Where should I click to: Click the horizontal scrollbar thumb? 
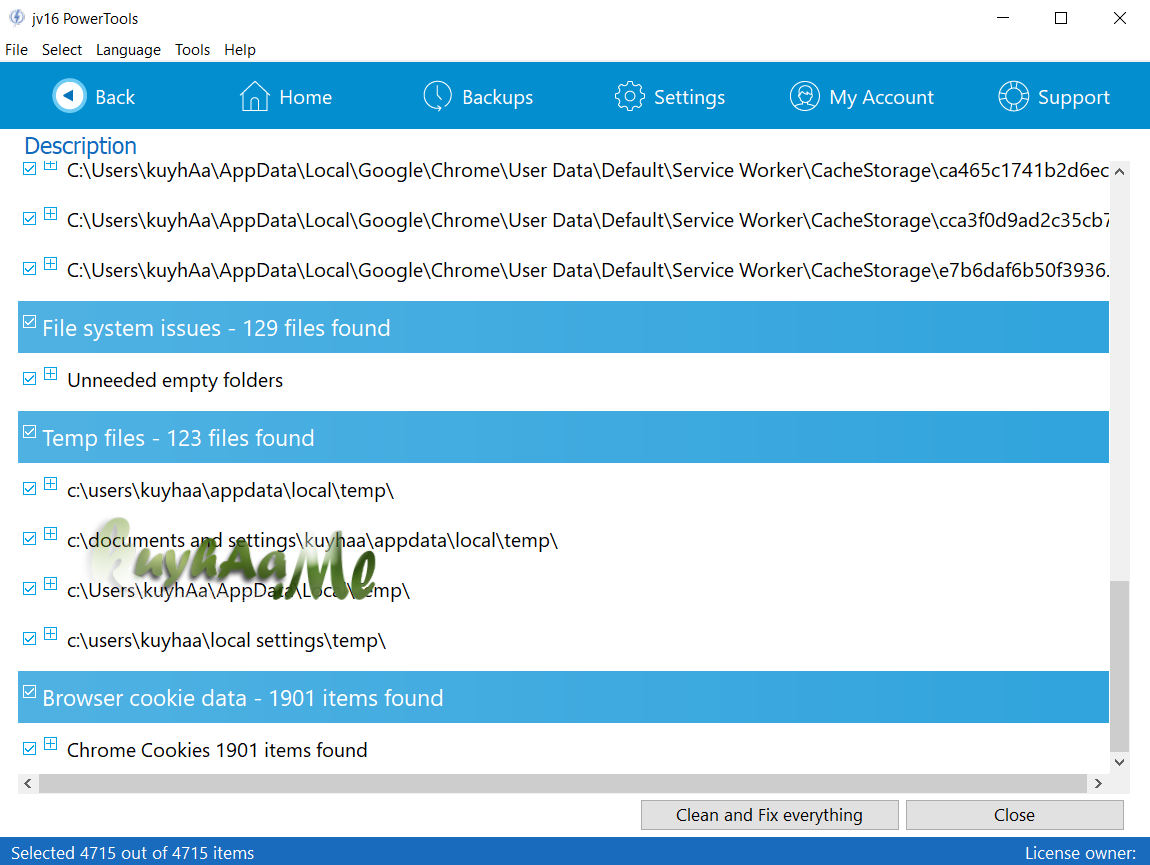[x=563, y=784]
